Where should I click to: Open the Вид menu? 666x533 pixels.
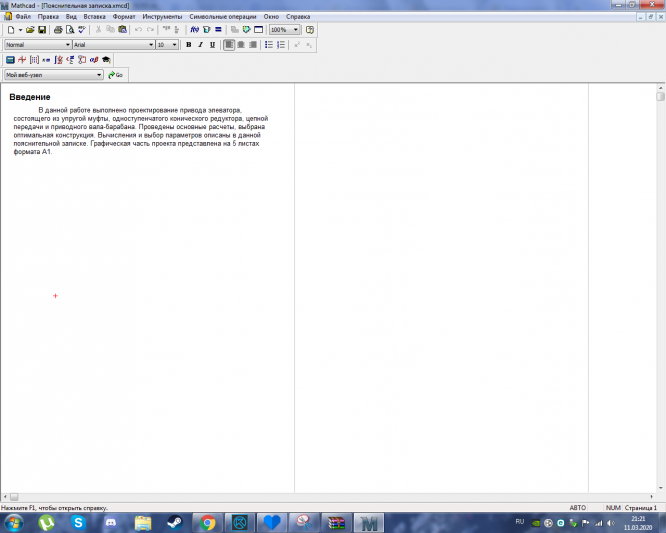[71, 17]
